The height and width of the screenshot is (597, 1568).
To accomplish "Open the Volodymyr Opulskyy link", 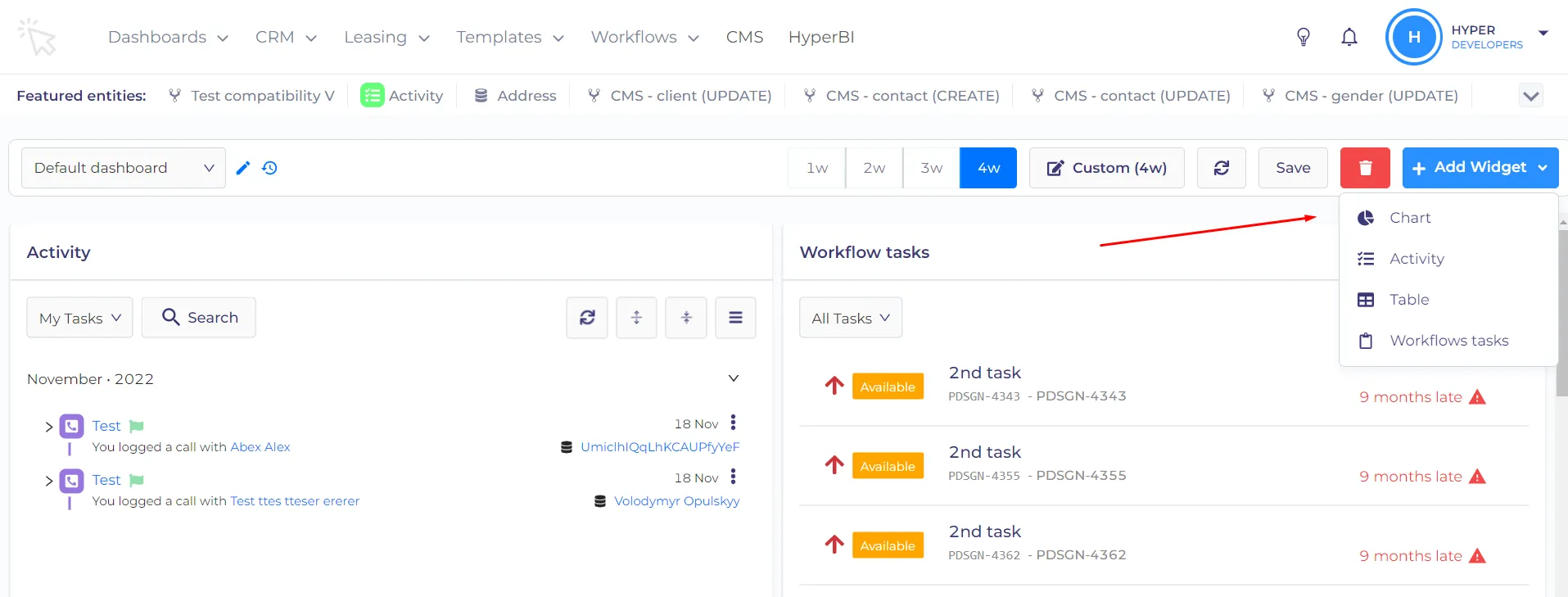I will tap(677, 501).
